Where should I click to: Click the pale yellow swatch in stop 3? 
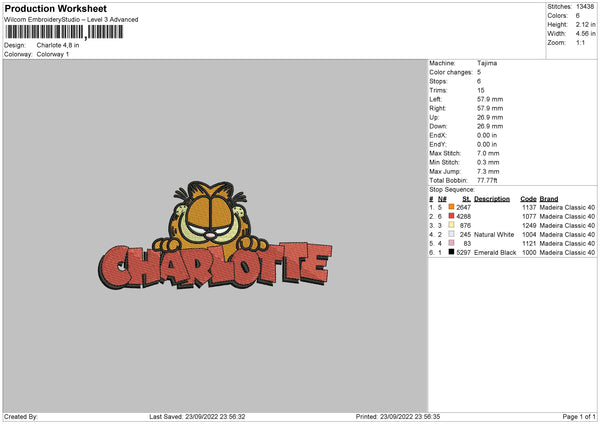coord(451,225)
